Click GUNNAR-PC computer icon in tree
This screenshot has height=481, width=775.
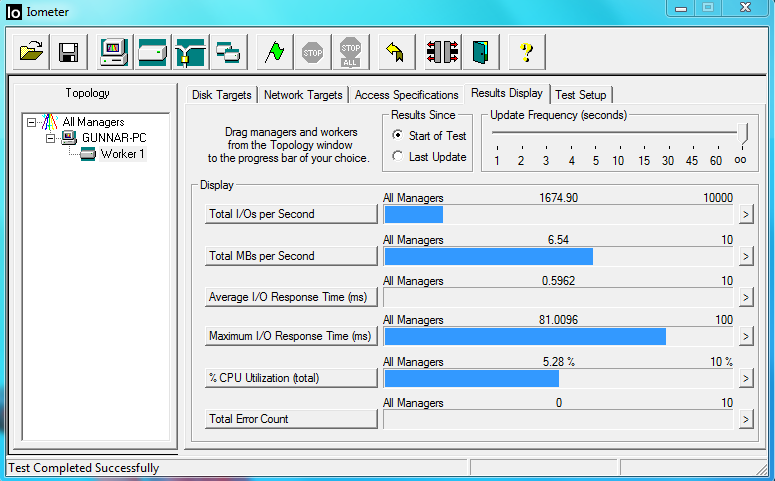click(x=69, y=137)
